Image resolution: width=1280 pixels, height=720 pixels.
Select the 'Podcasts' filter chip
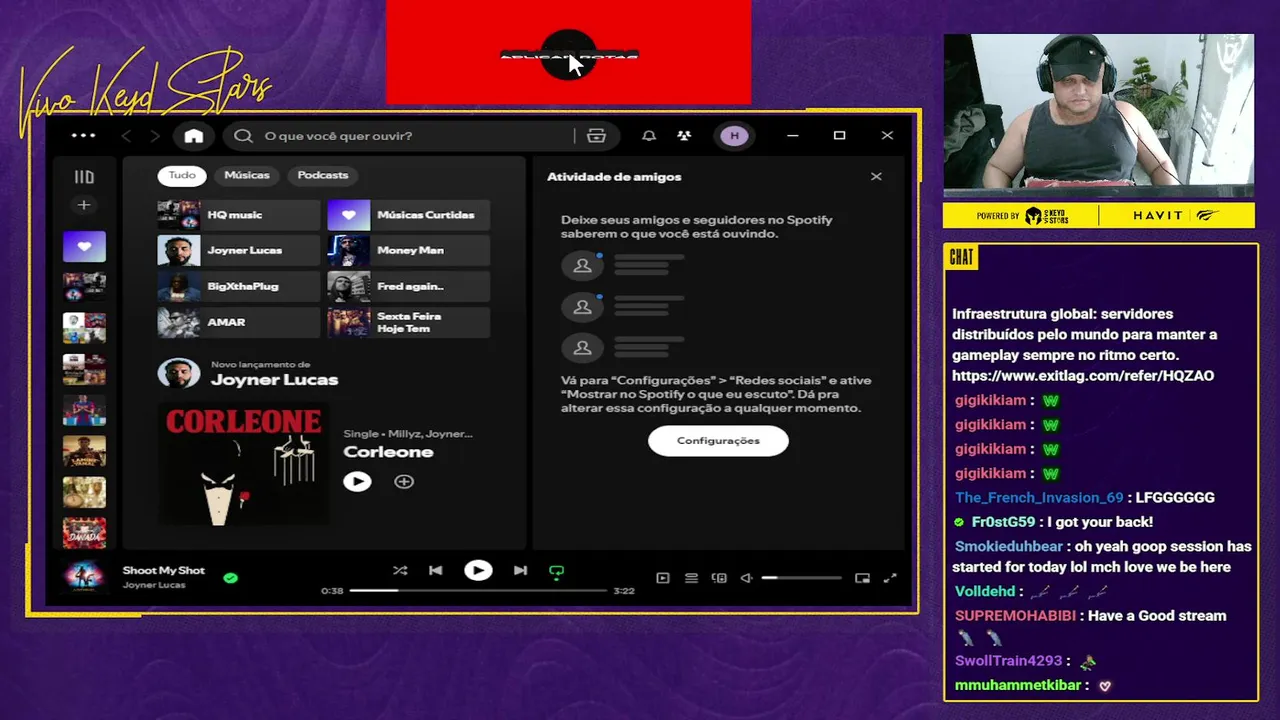[x=323, y=175]
